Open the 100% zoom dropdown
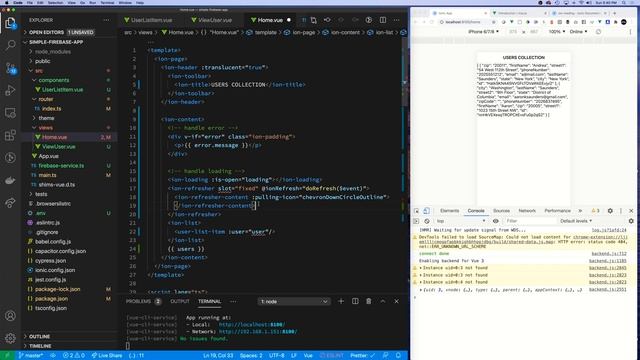The height and width of the screenshot is (360, 640). (x=557, y=31)
